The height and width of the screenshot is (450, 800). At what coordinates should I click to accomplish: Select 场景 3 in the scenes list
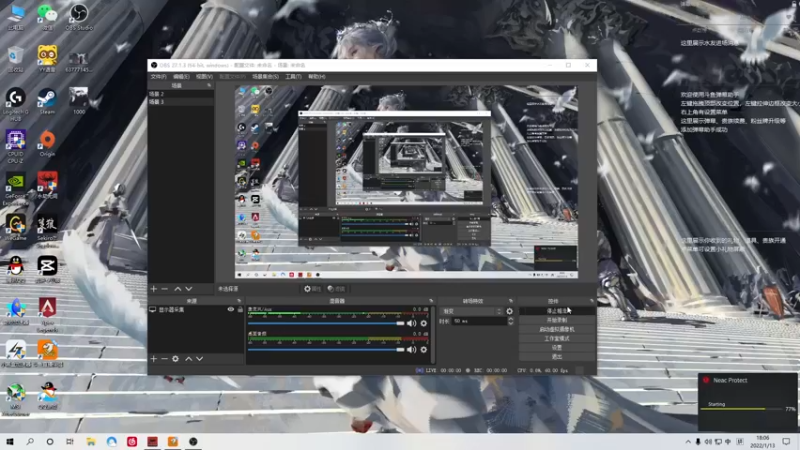(181, 102)
